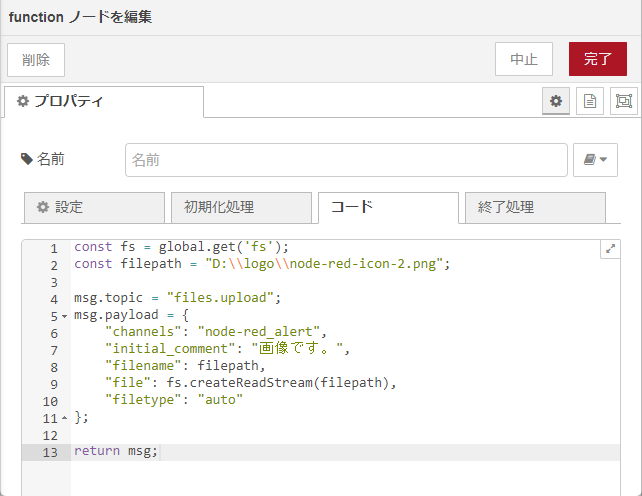Click "files.upload" text on line 4
Viewport: 642px width, 496px height.
(220, 298)
